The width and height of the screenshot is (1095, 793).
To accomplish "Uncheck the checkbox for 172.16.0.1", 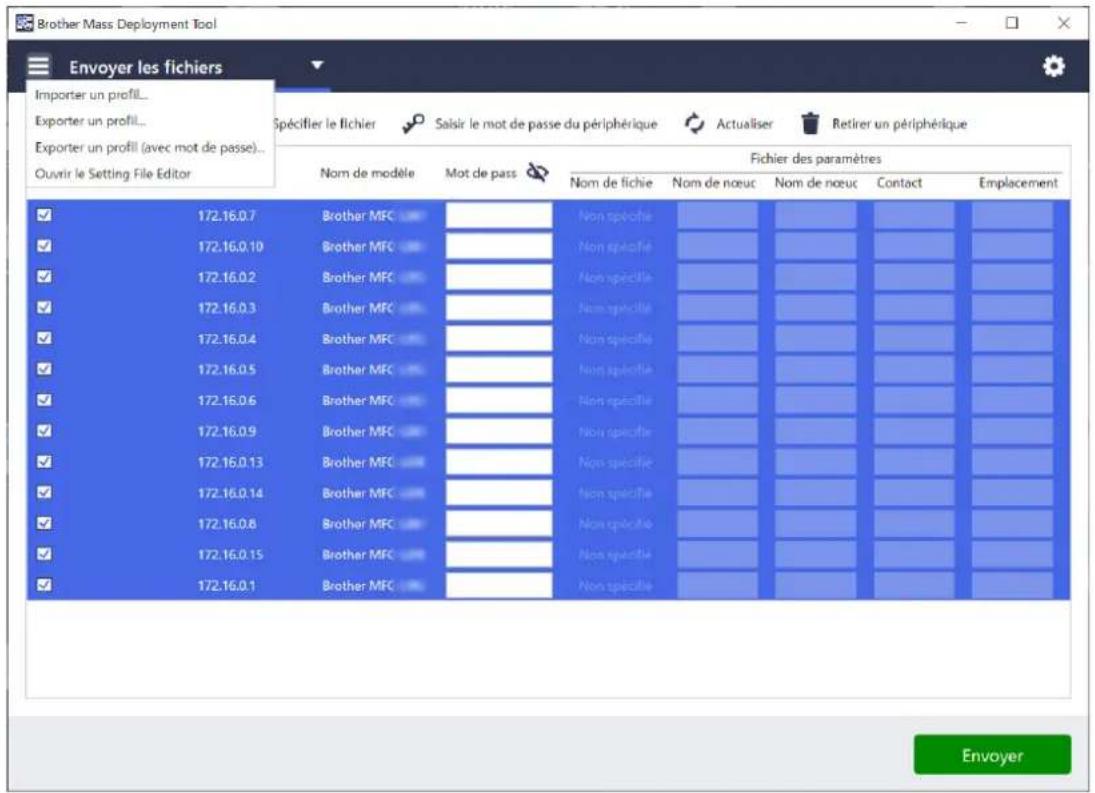I will tap(44, 585).
